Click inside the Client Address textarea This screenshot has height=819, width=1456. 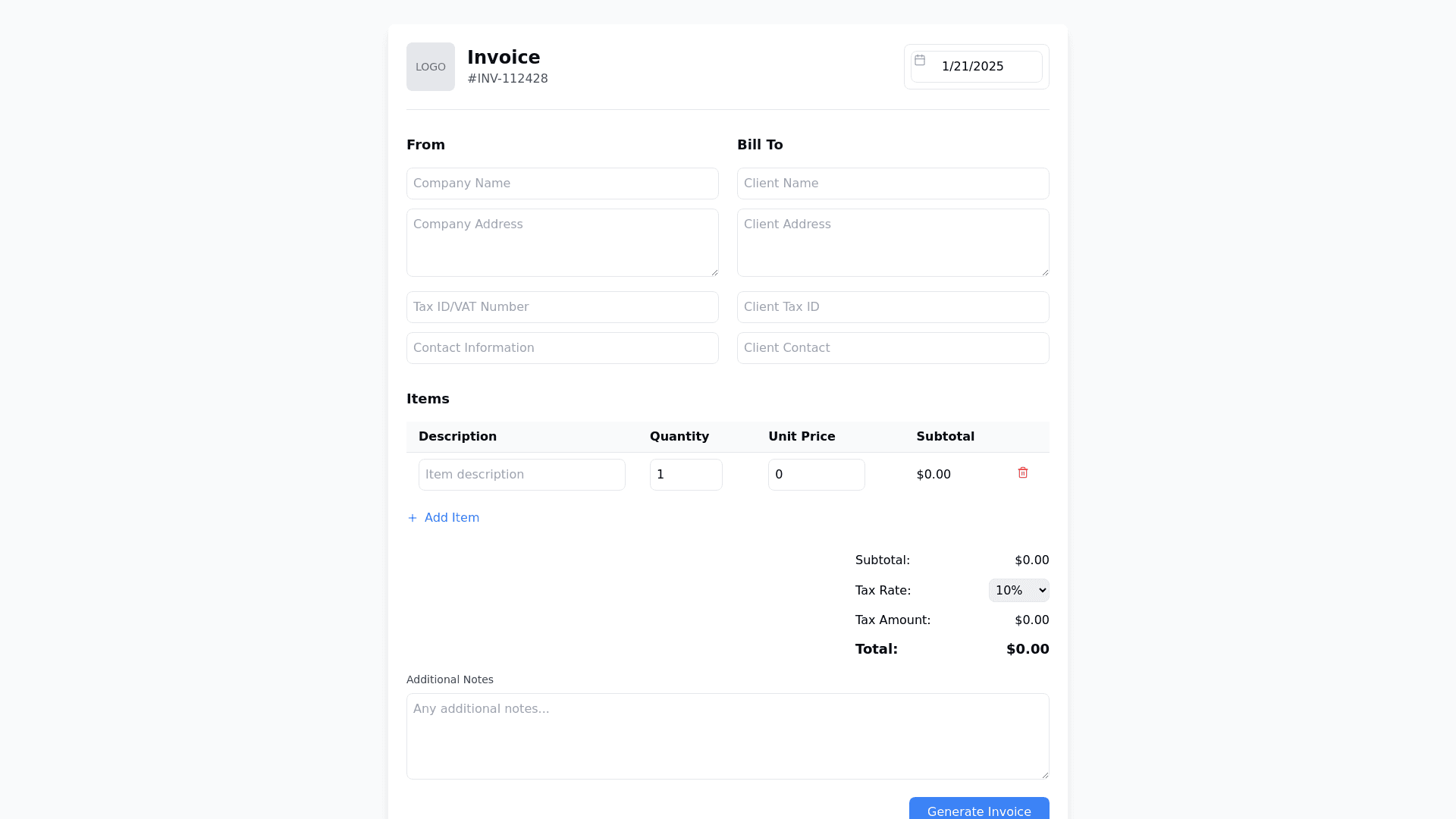click(893, 242)
